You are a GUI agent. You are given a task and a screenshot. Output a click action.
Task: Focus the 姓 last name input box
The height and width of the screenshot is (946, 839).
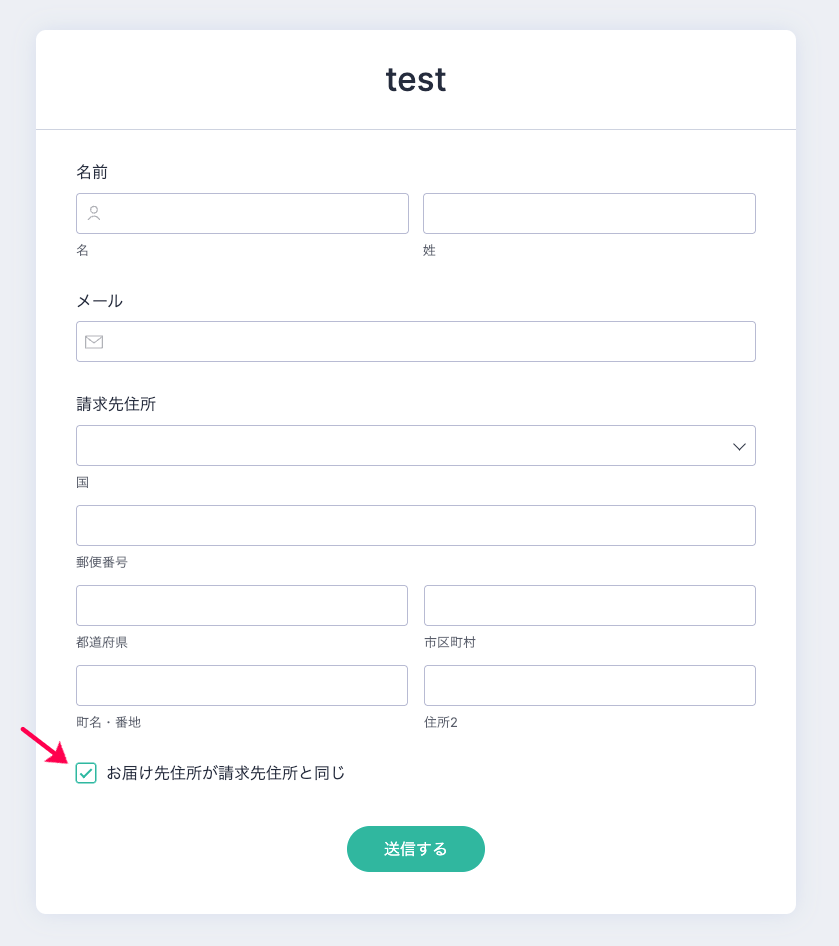589,213
